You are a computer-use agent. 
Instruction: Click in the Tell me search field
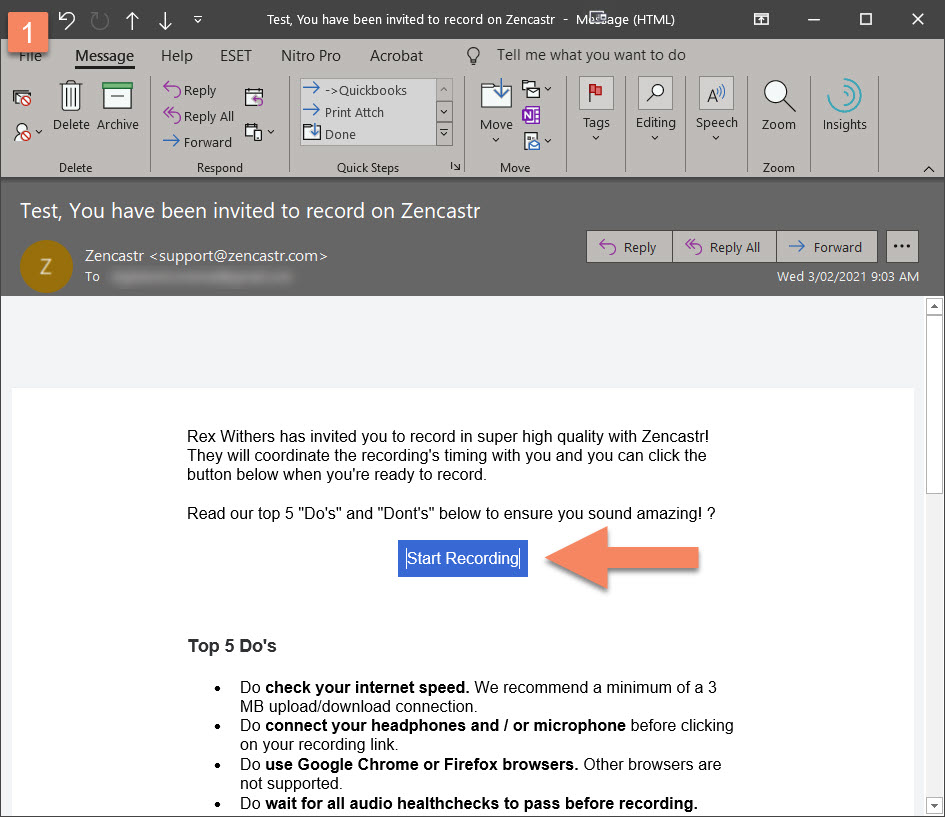(x=590, y=56)
